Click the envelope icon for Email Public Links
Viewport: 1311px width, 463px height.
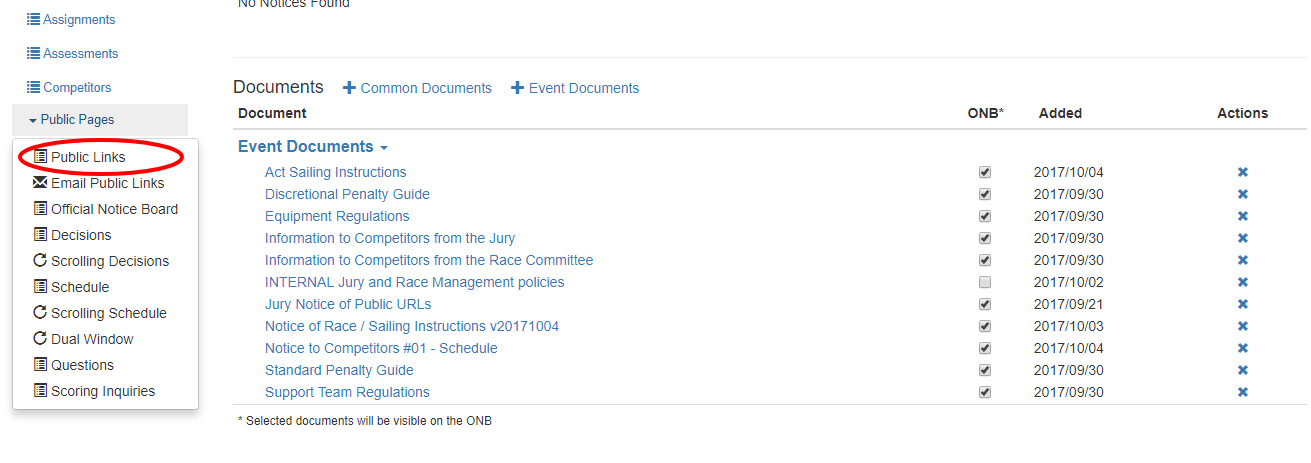40,183
